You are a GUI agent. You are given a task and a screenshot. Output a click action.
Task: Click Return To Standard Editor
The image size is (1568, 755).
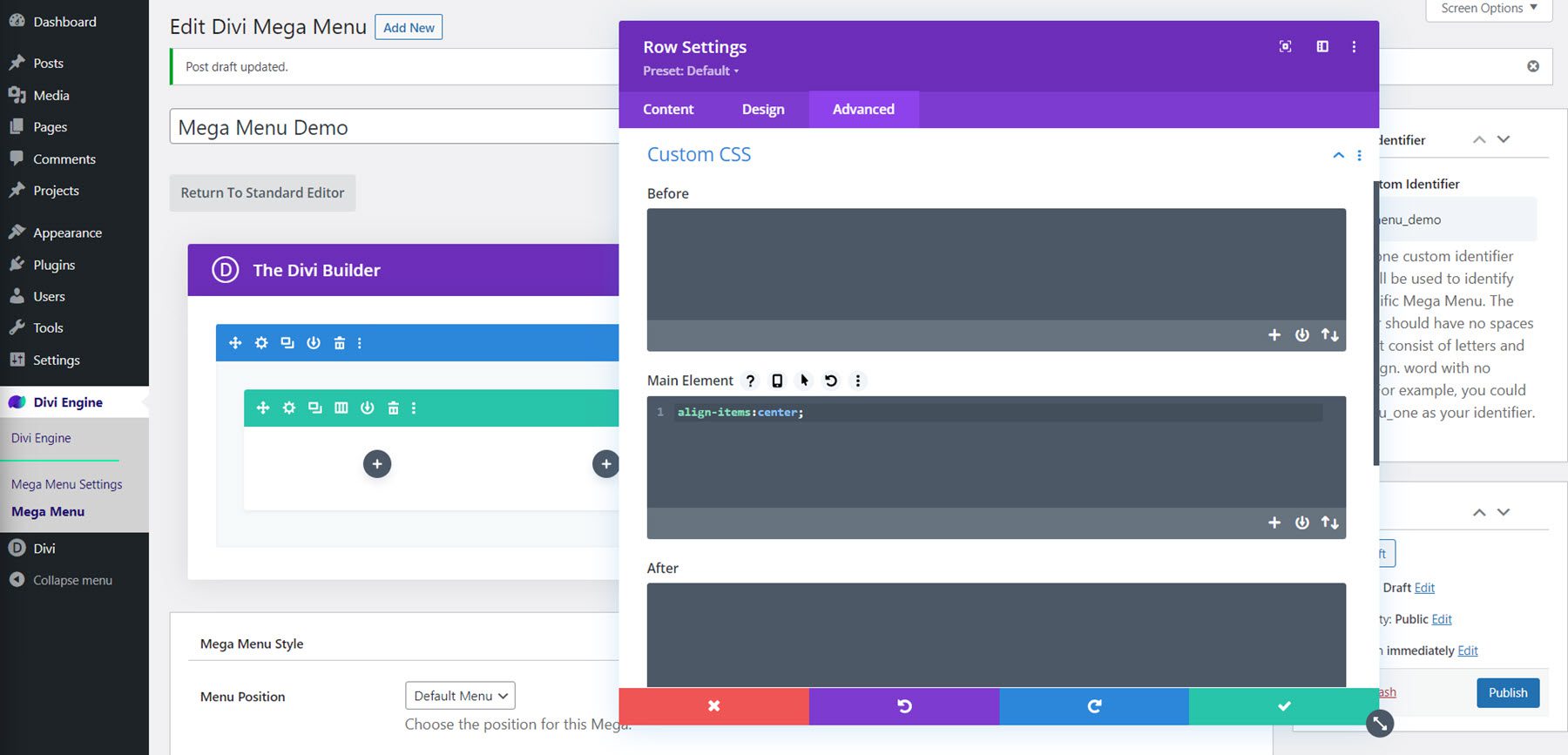pos(262,193)
